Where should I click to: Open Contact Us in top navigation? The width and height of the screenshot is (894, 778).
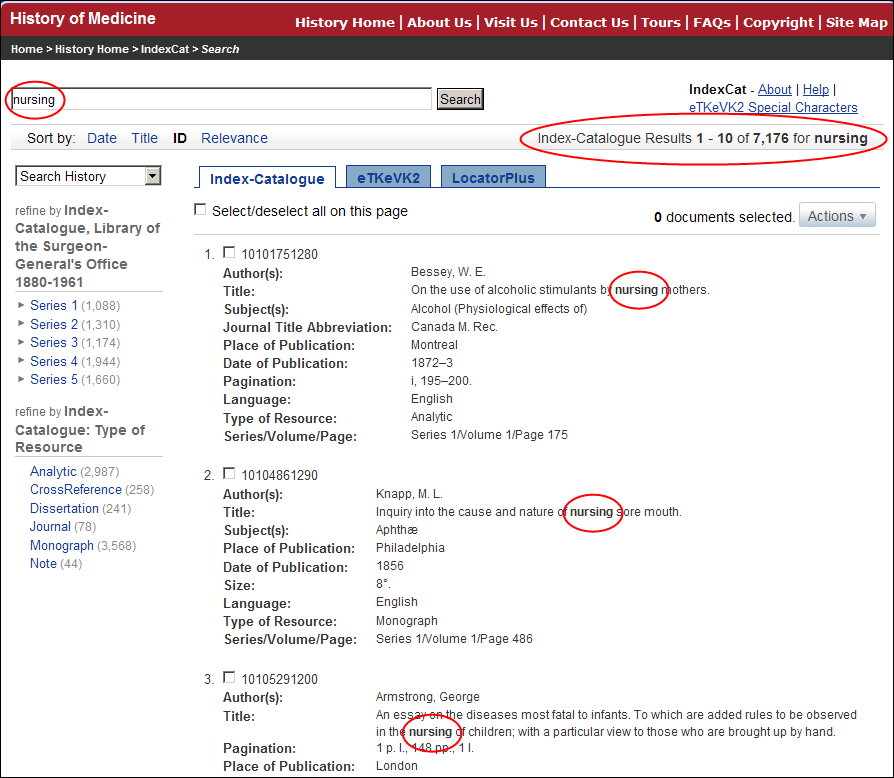[x=589, y=22]
